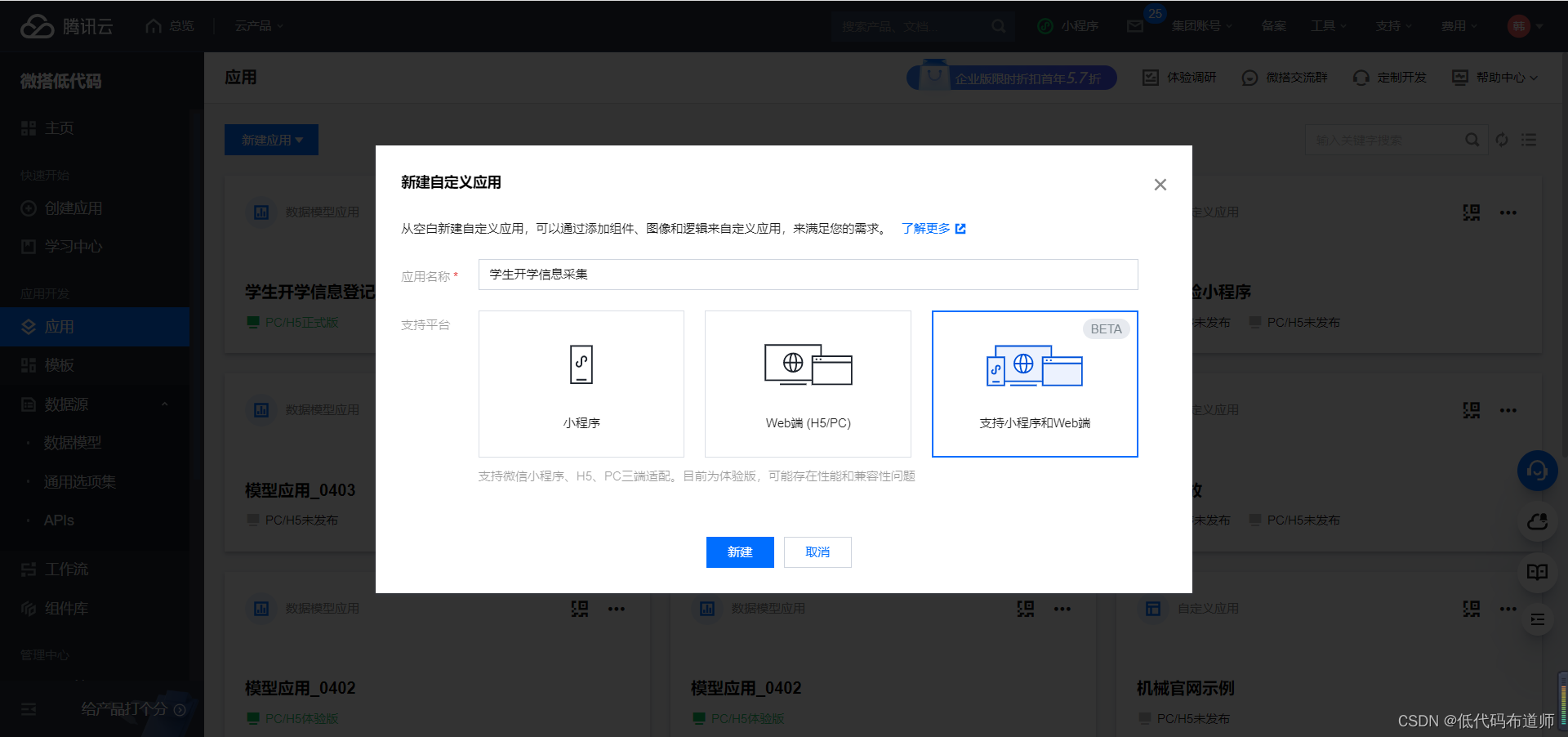Open 组件库 in the sidebar

95,609
